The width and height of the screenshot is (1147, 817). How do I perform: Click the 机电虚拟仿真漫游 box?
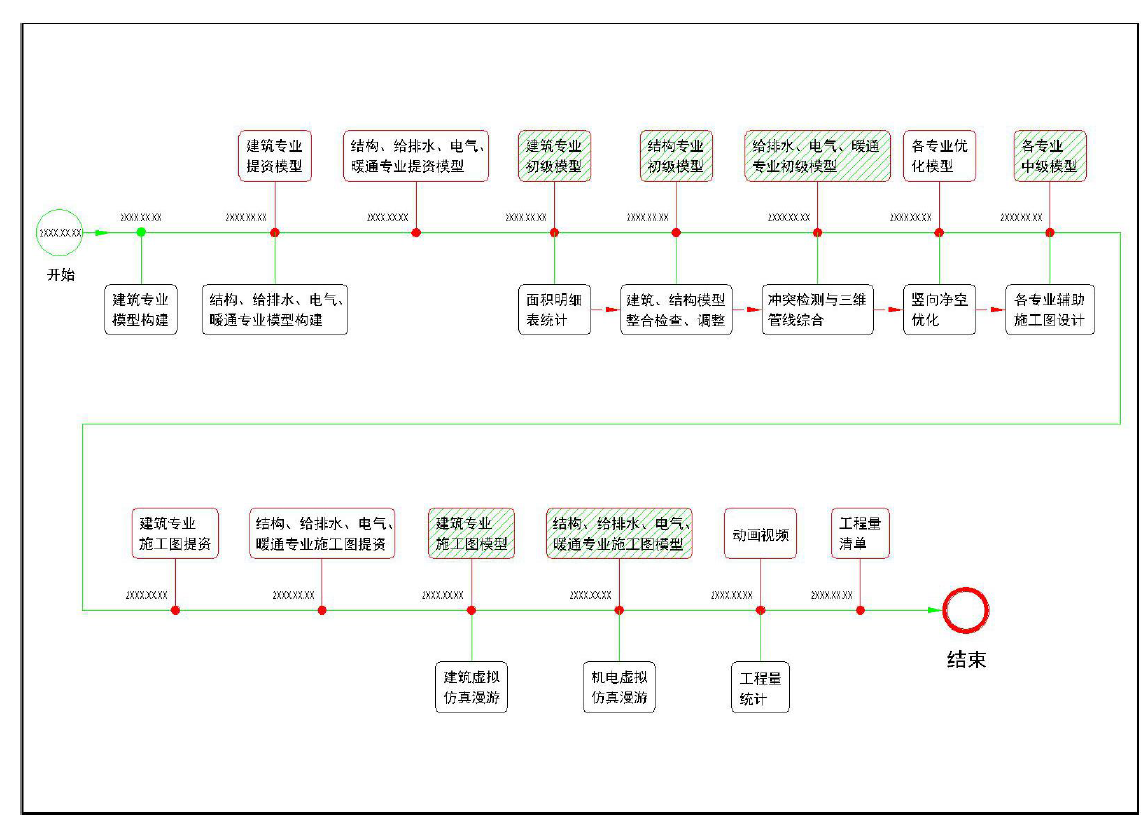point(619,688)
